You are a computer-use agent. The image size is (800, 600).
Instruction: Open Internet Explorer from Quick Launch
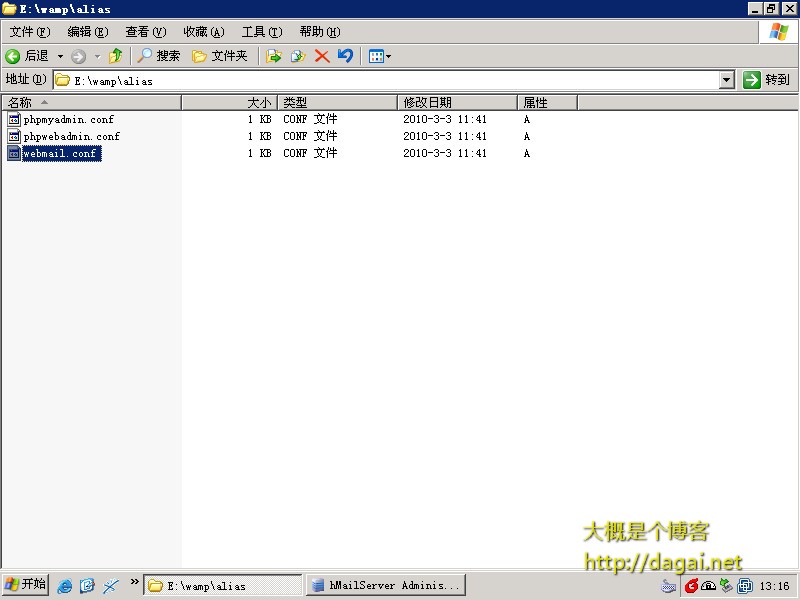[x=65, y=586]
